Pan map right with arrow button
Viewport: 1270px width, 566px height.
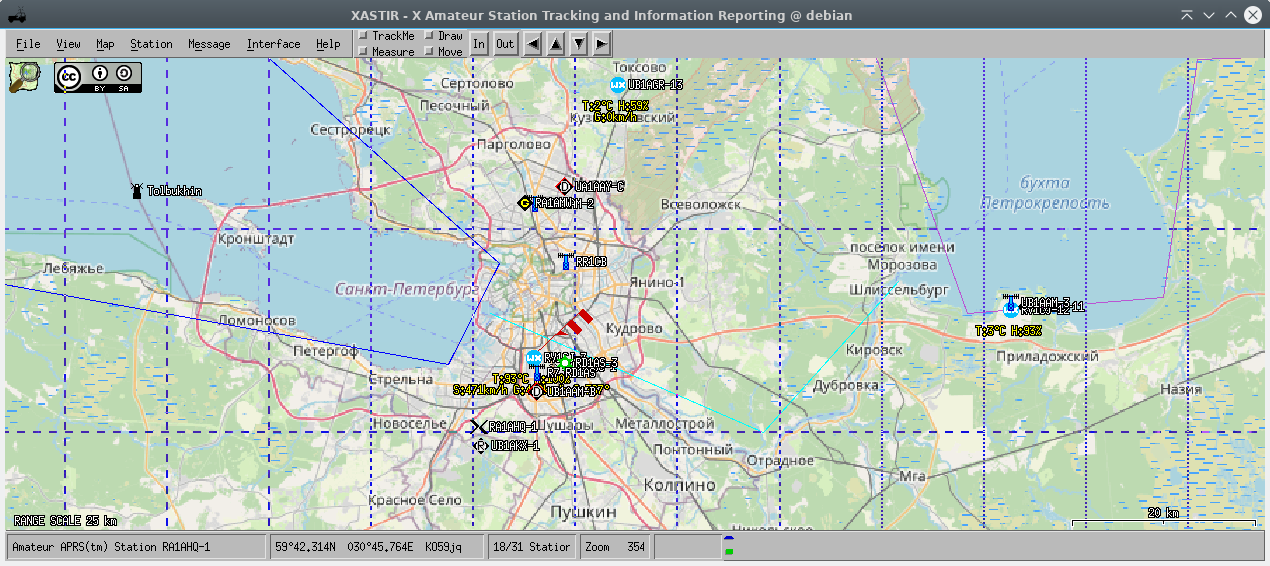point(602,43)
